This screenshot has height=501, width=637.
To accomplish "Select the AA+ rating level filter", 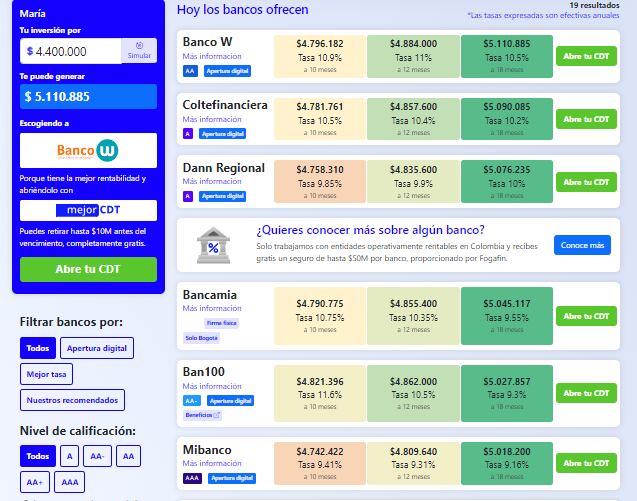I will click(37, 482).
